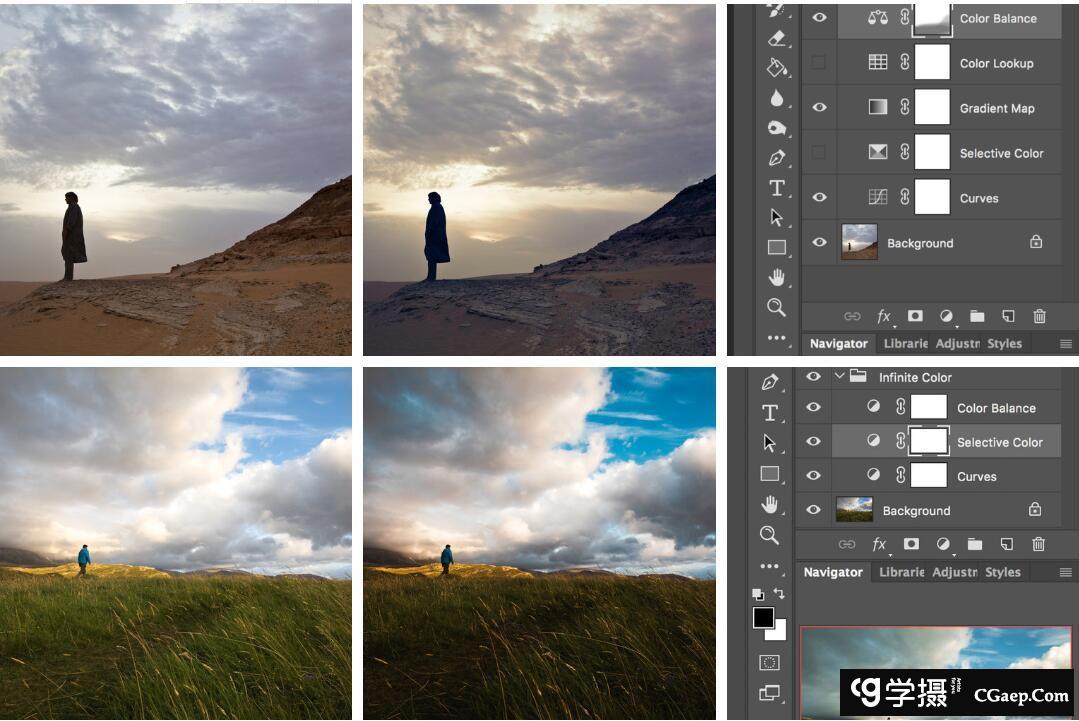The width and height of the screenshot is (1079, 721).
Task: Swap foreground and background colors
Action: click(x=779, y=594)
